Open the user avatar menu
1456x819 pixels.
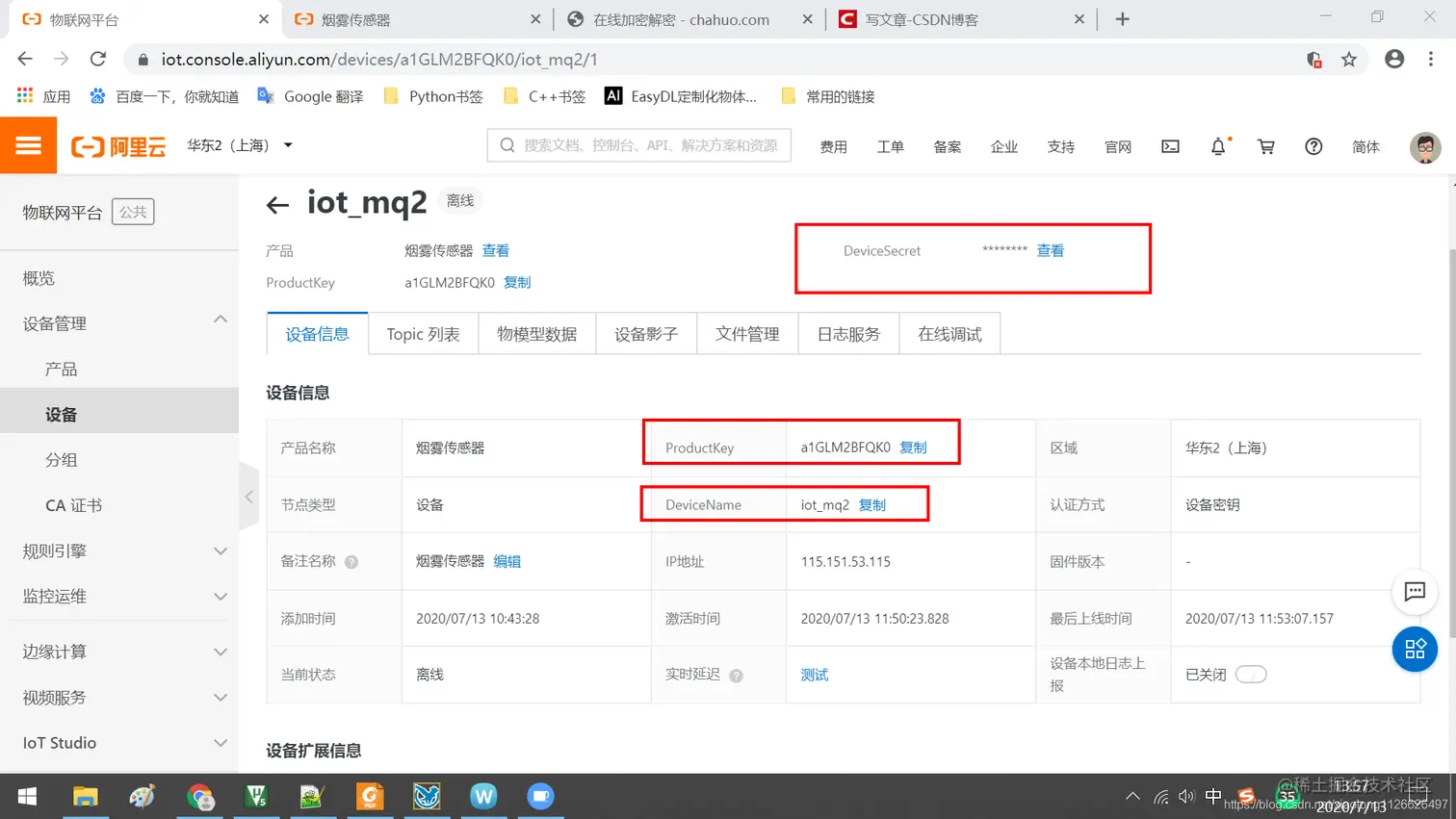1425,146
